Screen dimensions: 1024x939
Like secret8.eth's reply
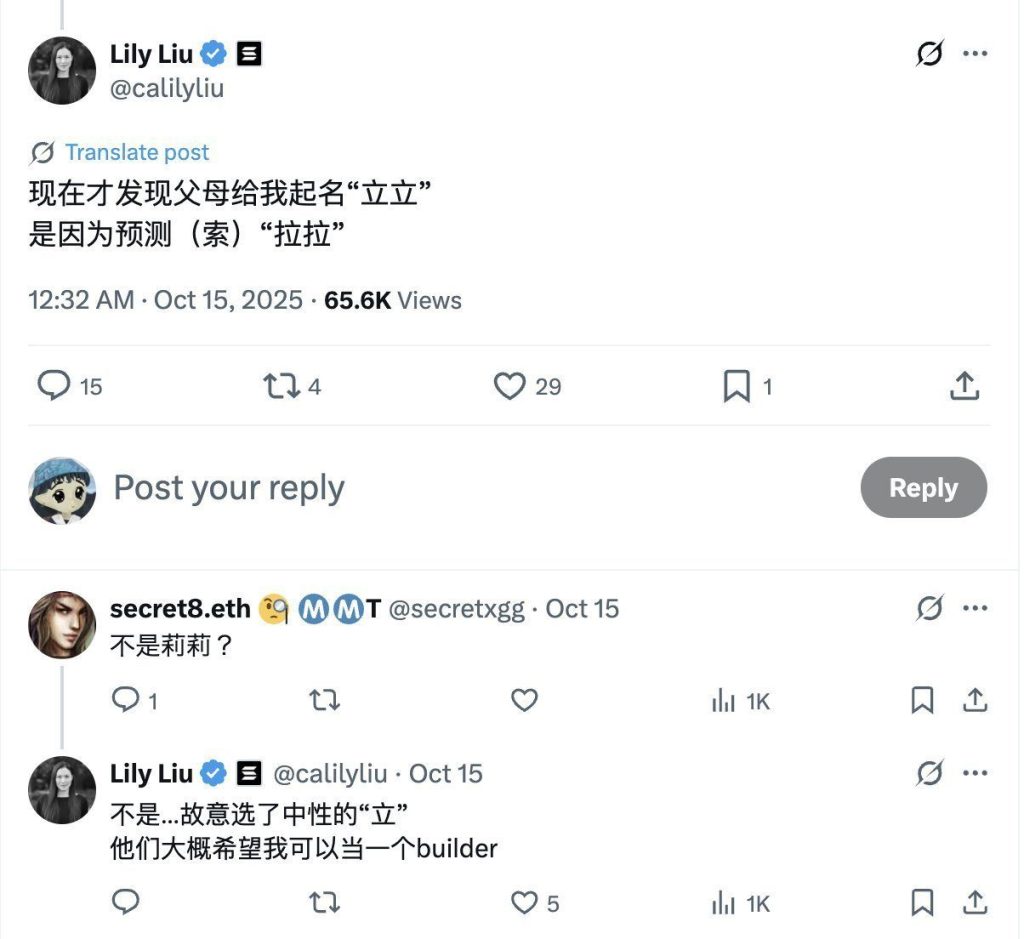tap(524, 701)
